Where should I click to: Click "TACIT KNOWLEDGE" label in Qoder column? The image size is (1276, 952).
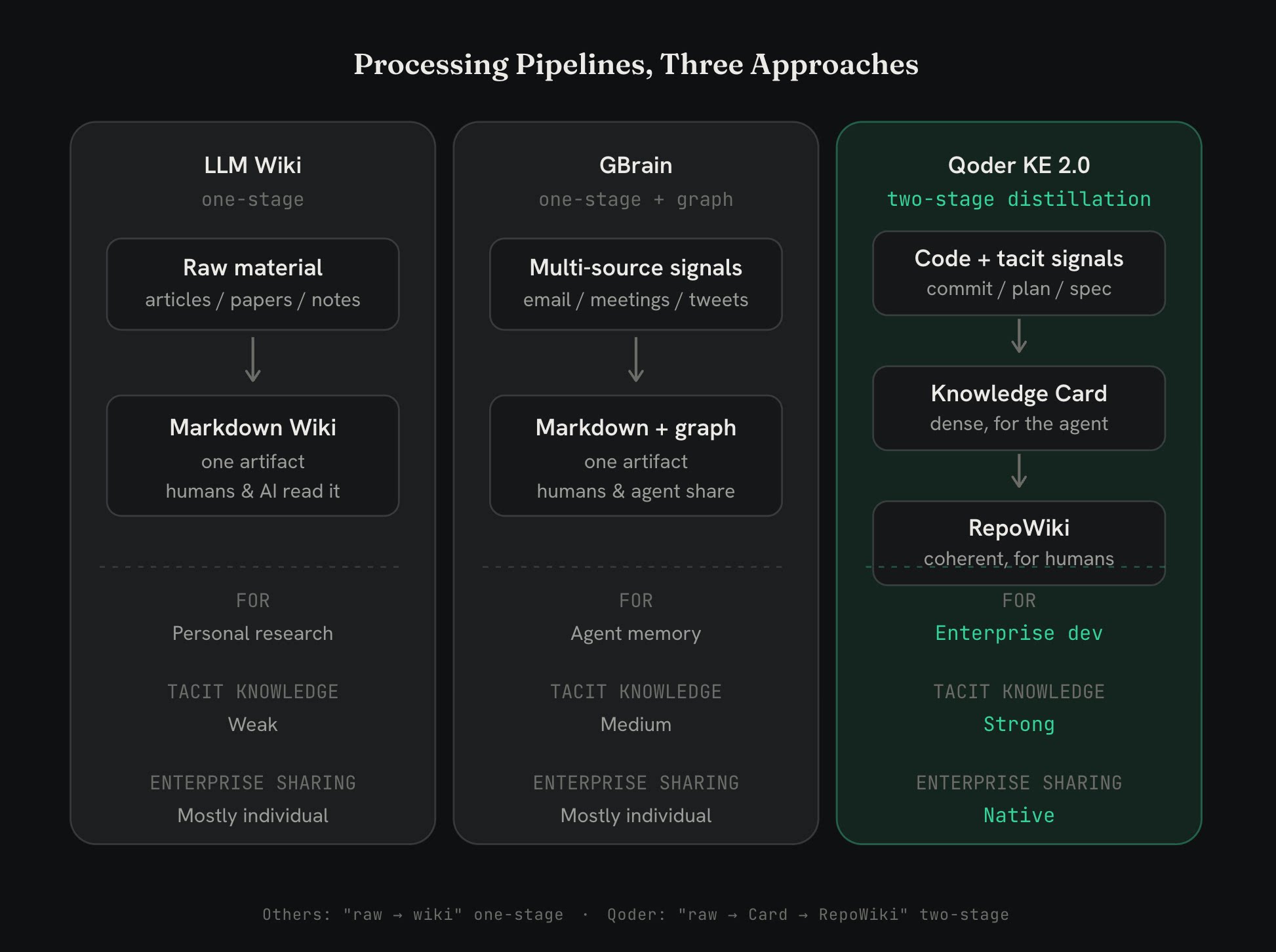coord(1019,692)
